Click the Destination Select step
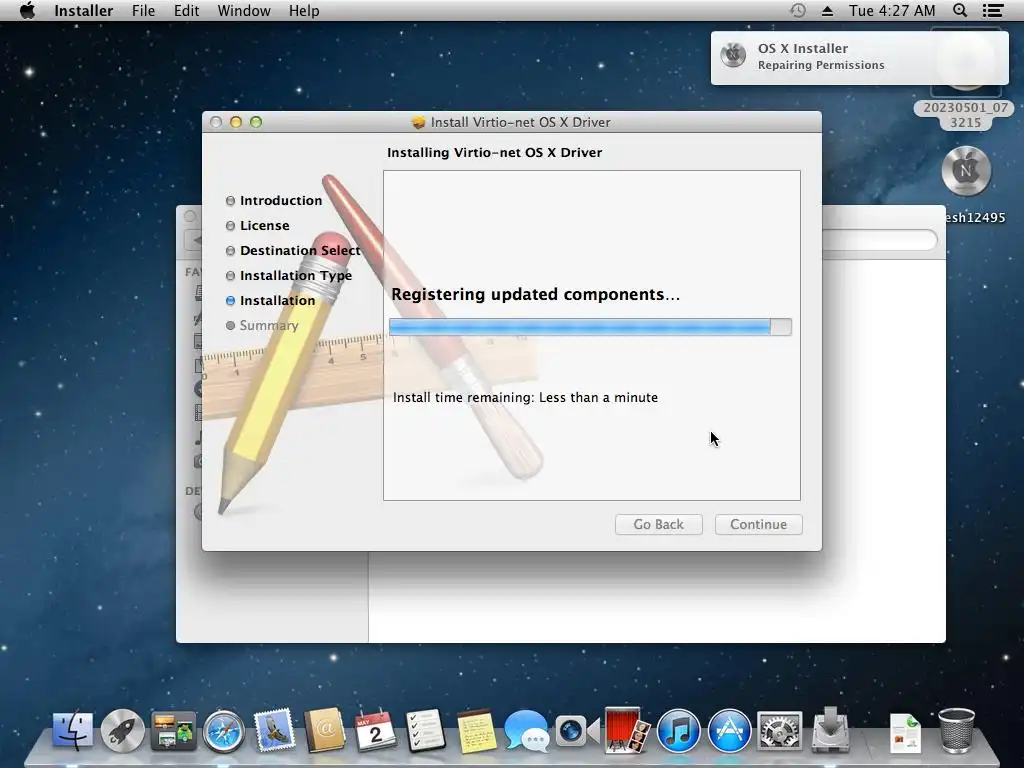The width and height of the screenshot is (1024, 768). point(300,250)
